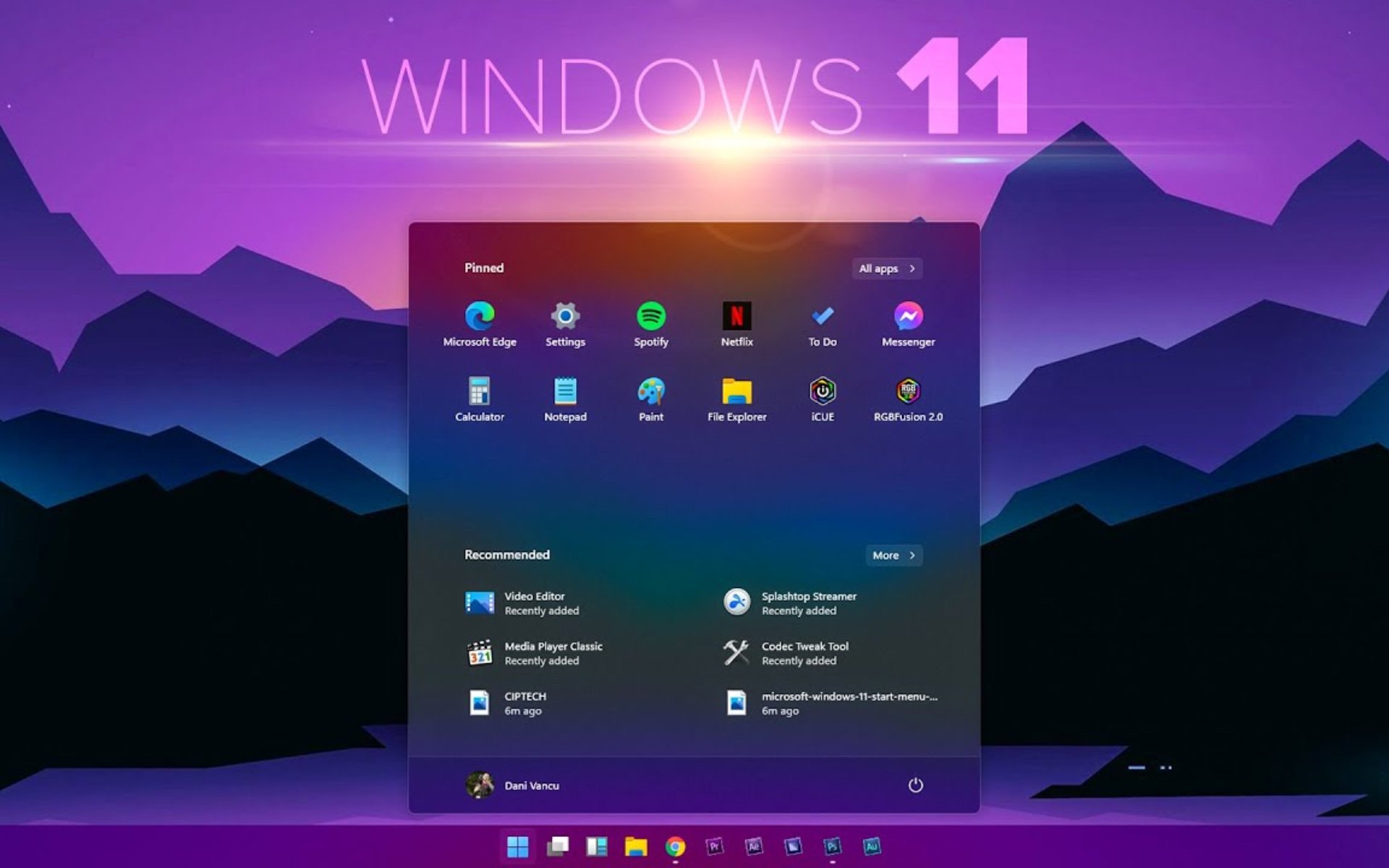Launch iCUE from pinned apps
This screenshot has height=868, width=1389.
coord(823,399)
